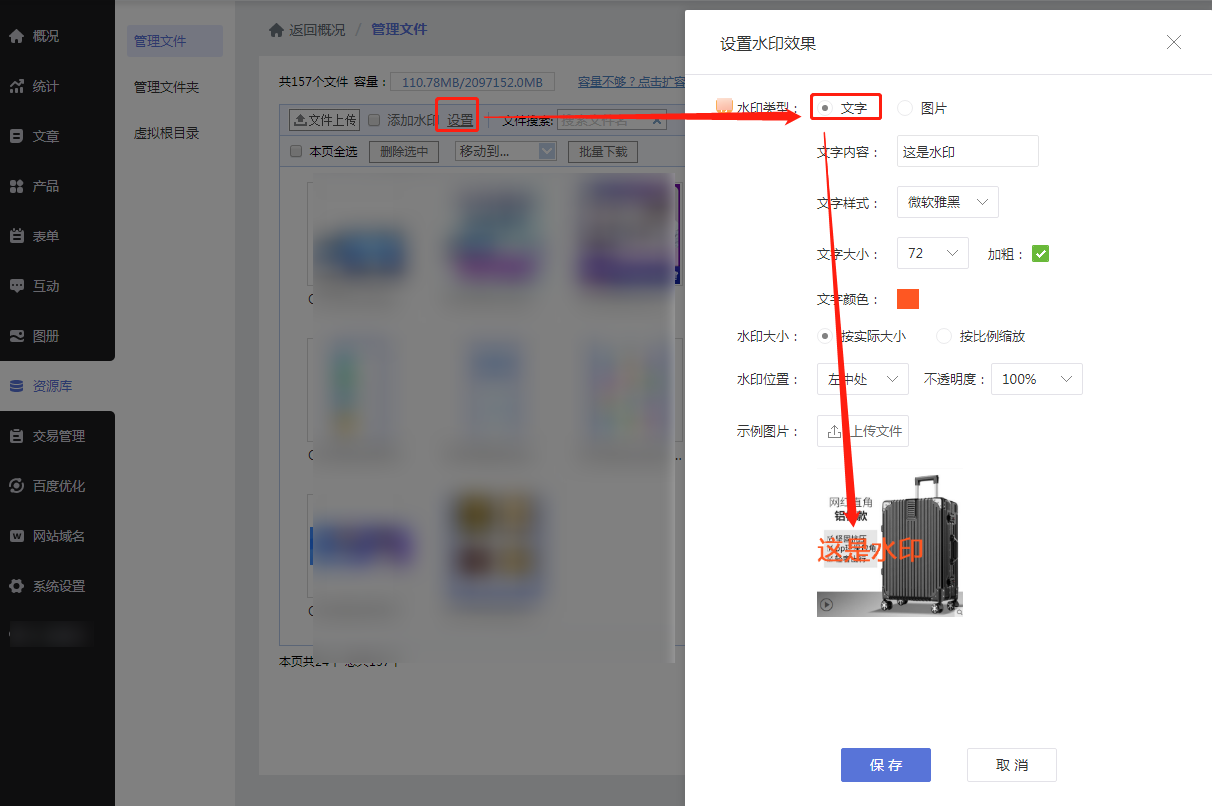Click the 统计 chart icon in sidebar
Image resolution: width=1212 pixels, height=806 pixels.
click(16, 86)
